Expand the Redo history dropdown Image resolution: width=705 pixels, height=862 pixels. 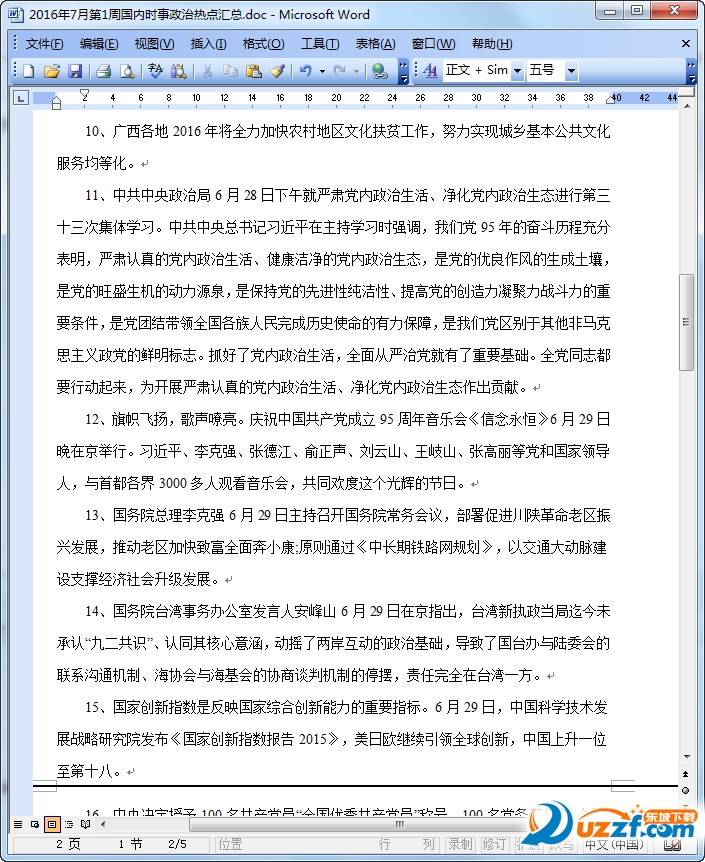tap(356, 71)
